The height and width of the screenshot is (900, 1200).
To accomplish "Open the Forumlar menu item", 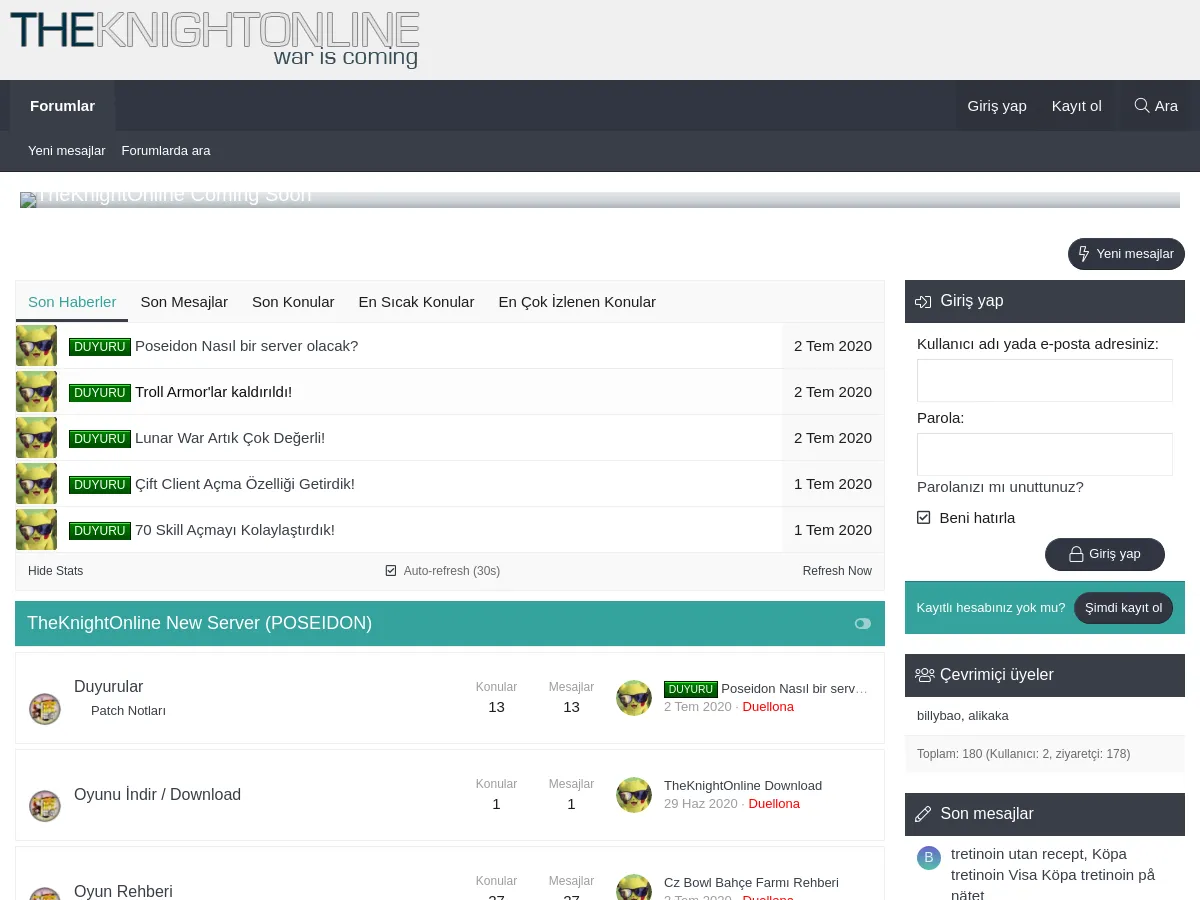I will click(x=62, y=105).
